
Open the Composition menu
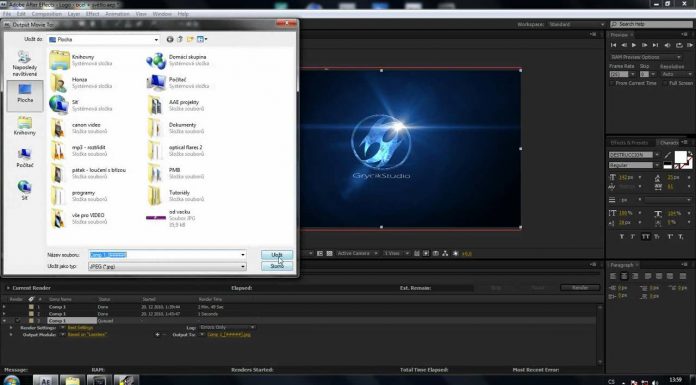(47, 14)
